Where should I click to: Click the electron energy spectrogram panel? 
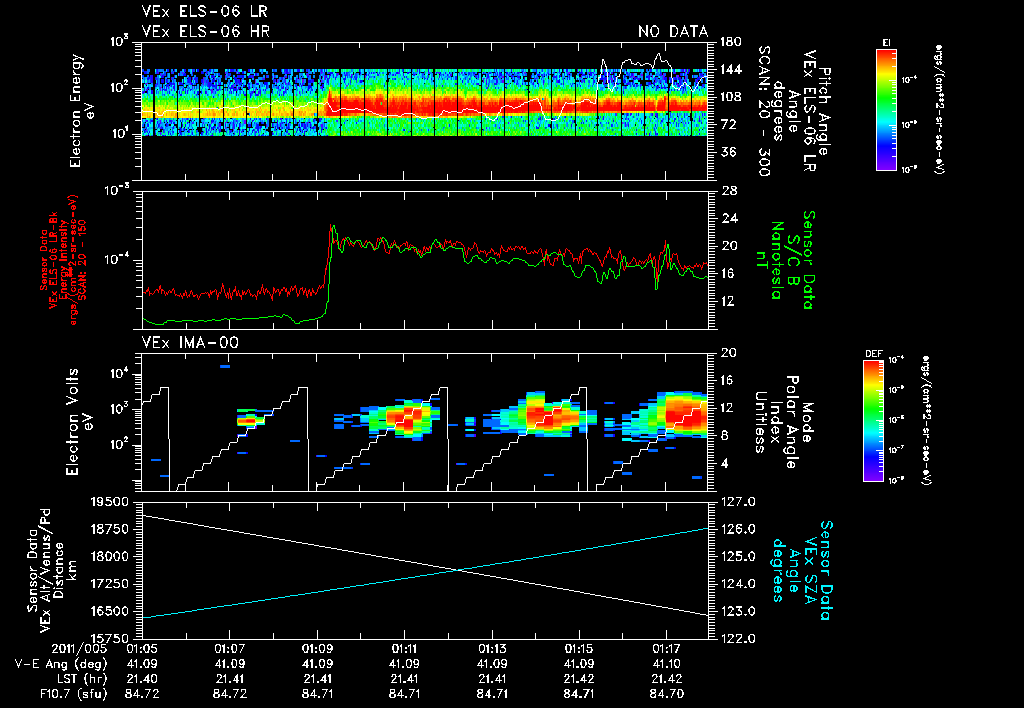425,111
